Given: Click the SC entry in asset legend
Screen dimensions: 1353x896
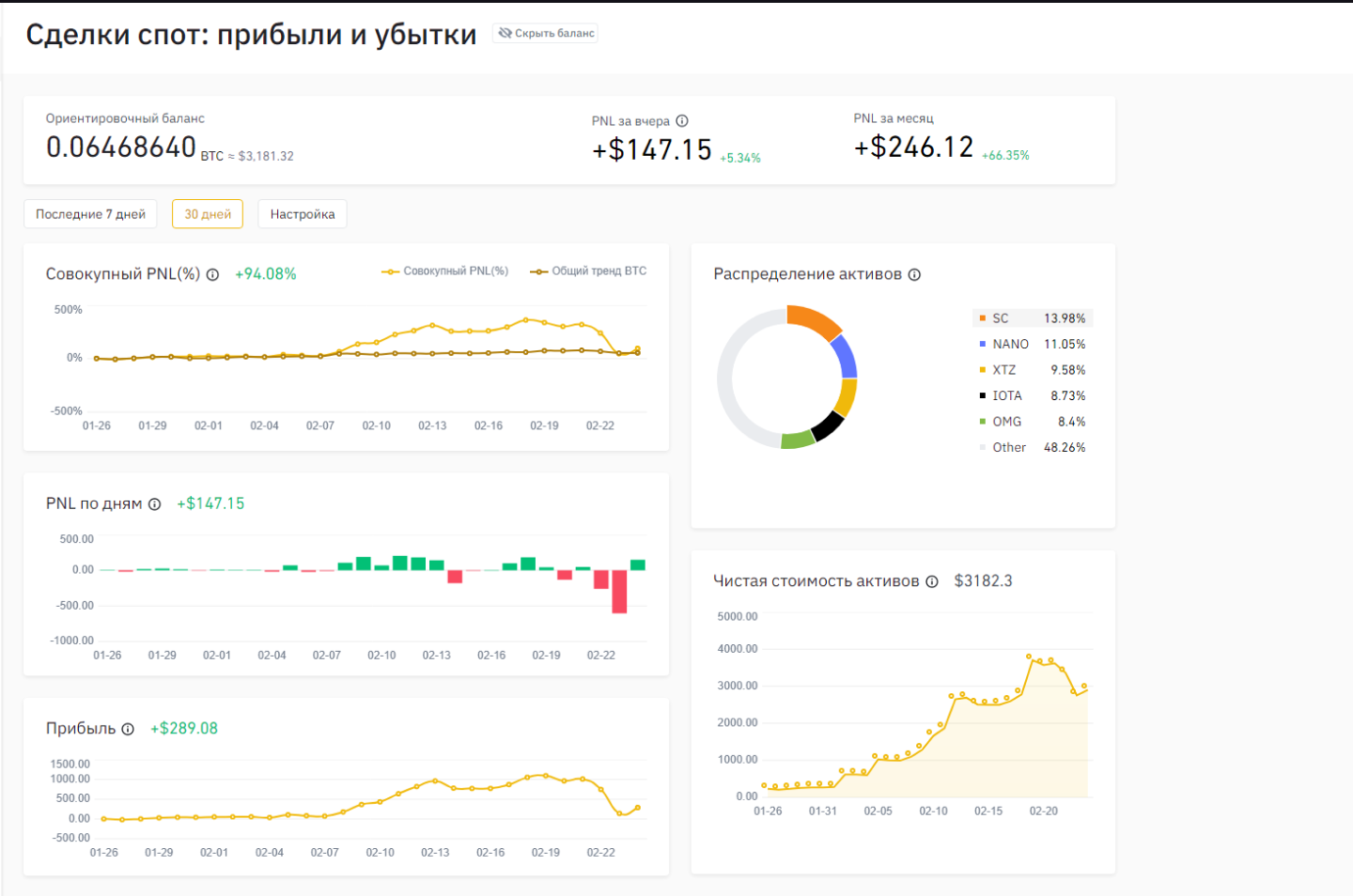Looking at the screenshot, I should point(1001,318).
